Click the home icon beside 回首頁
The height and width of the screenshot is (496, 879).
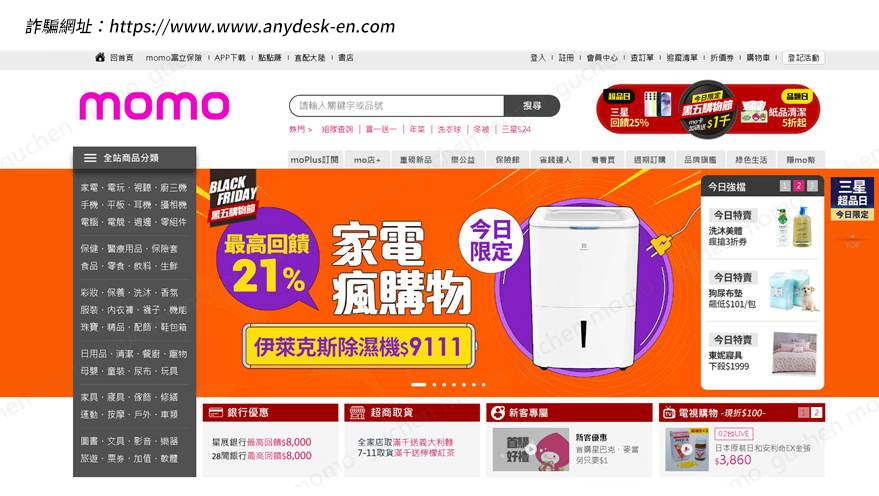pos(100,57)
